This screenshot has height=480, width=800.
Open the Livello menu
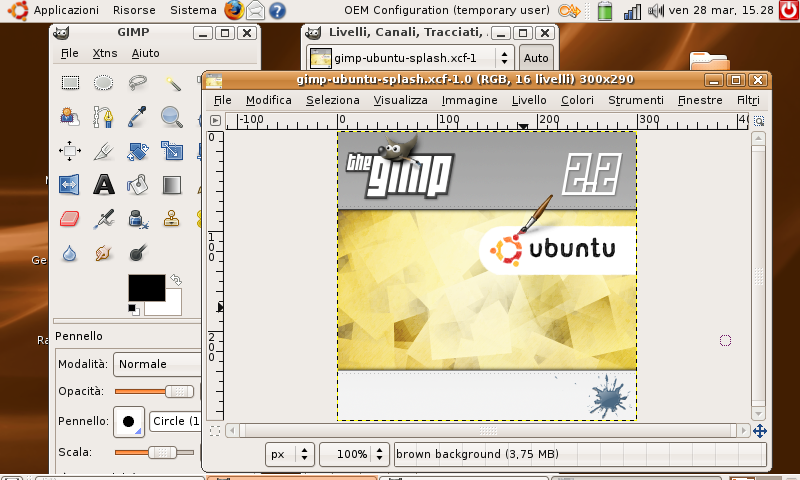(x=529, y=100)
